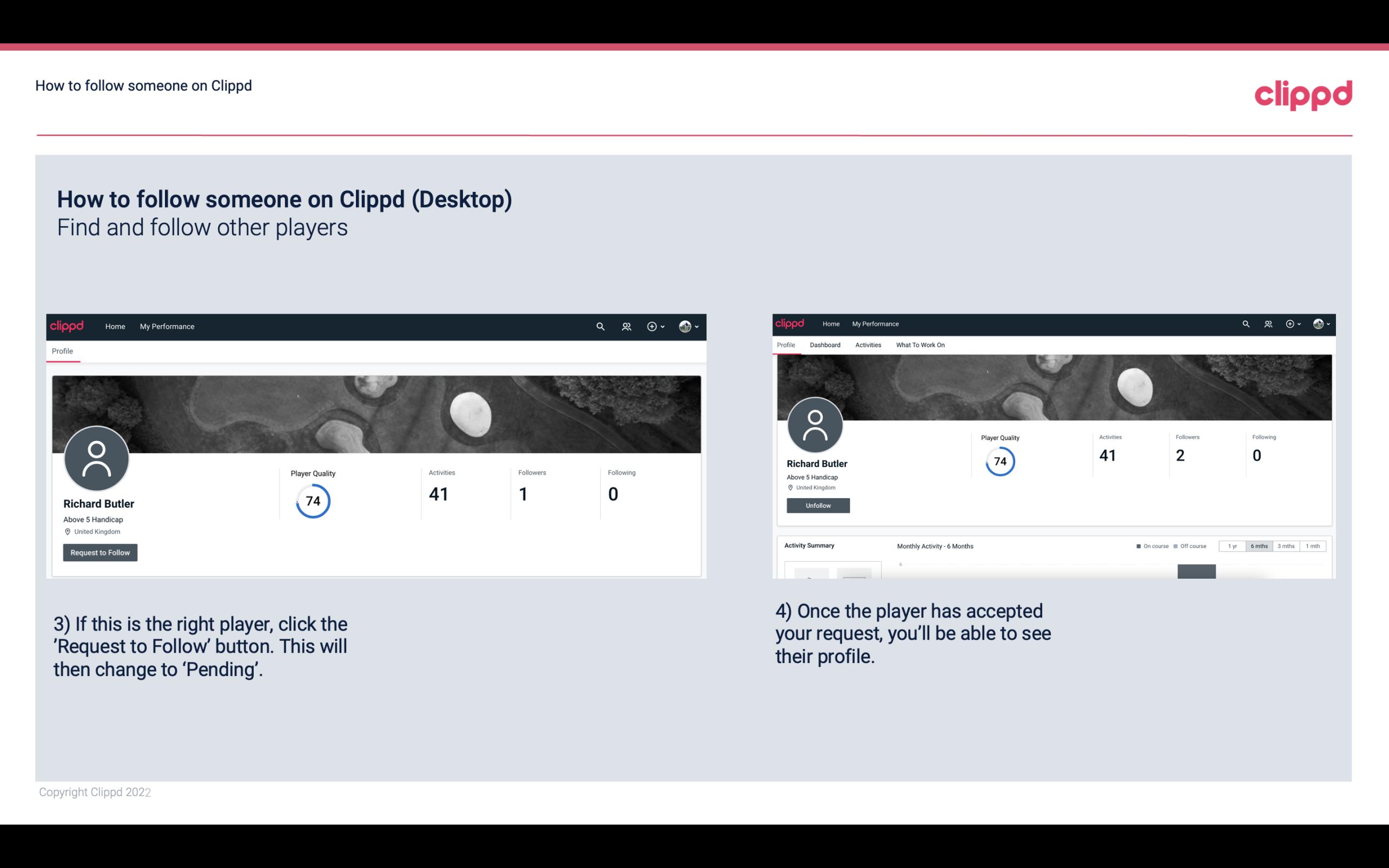This screenshot has width=1389, height=868.
Task: Click the 'Unfollow' button on right profile
Action: tap(817, 505)
